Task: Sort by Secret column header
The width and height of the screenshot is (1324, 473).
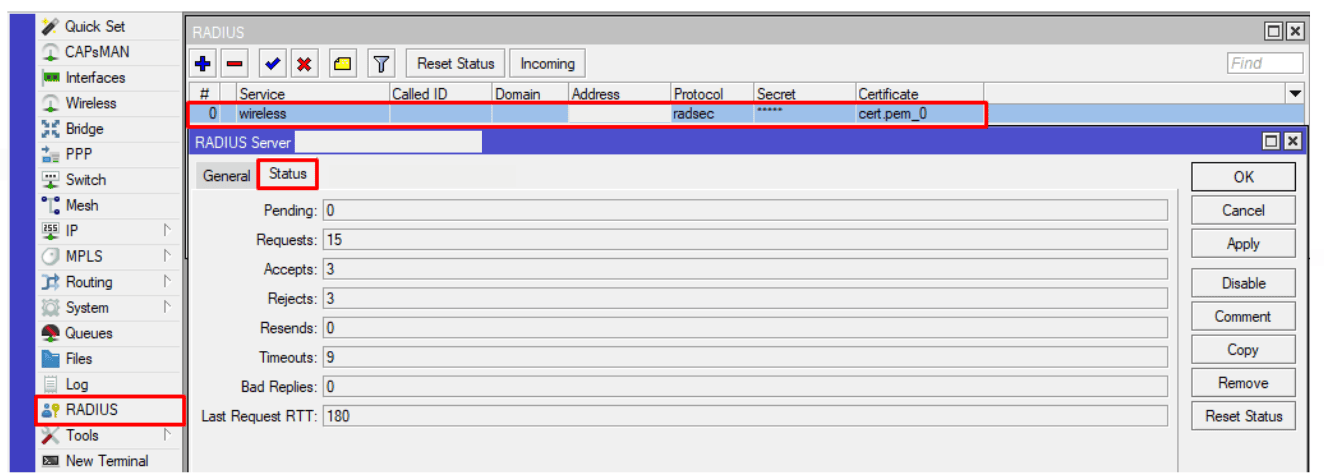Action: point(804,94)
